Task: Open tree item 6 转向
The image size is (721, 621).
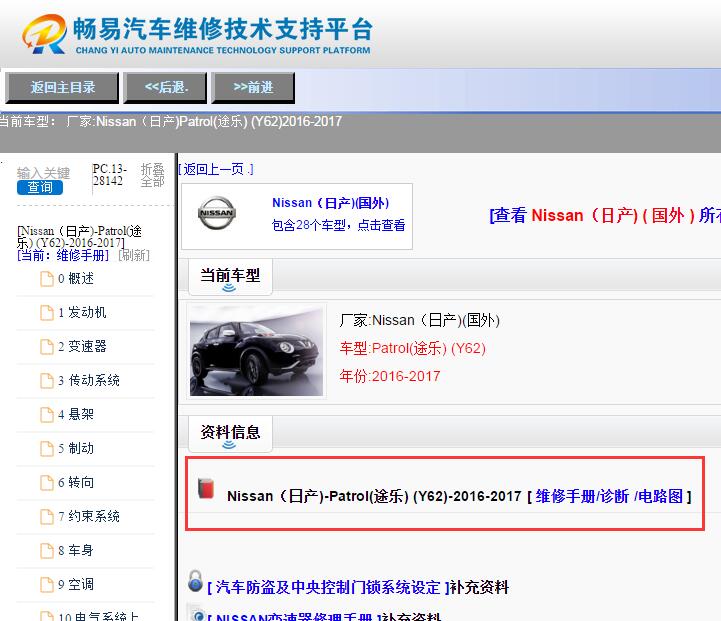Action: click(x=76, y=483)
